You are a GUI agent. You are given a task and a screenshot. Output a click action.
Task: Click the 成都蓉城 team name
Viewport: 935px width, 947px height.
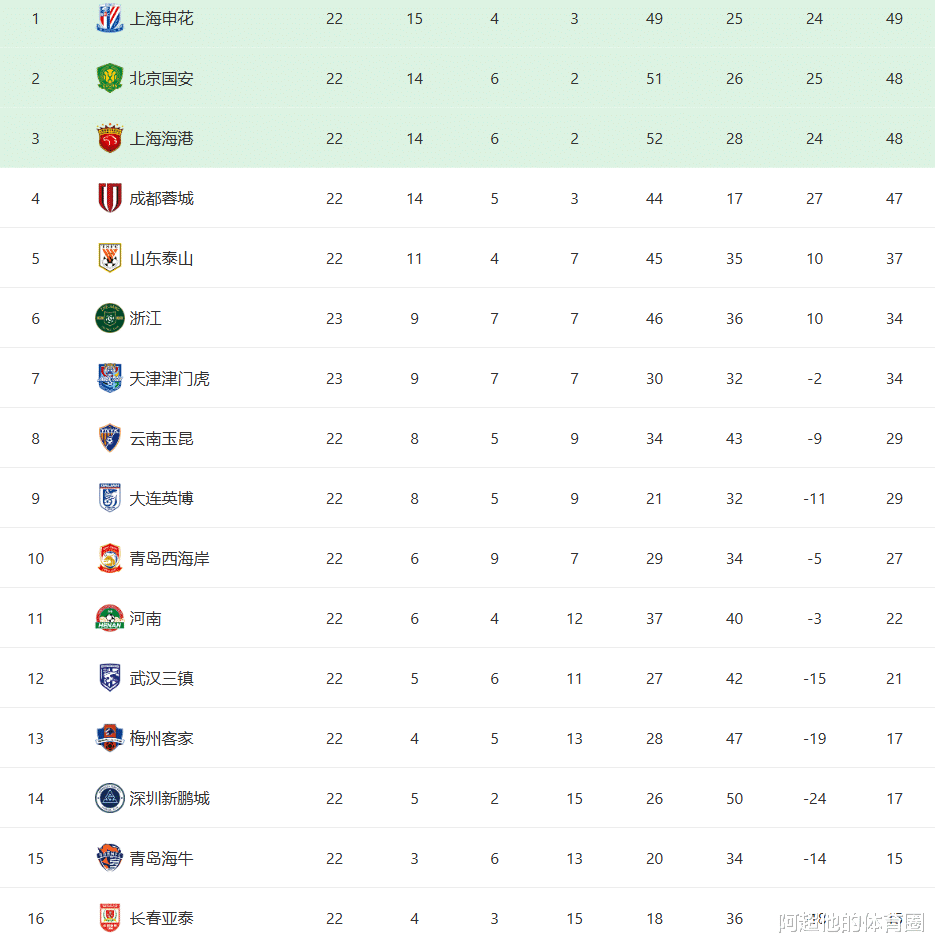[161, 199]
